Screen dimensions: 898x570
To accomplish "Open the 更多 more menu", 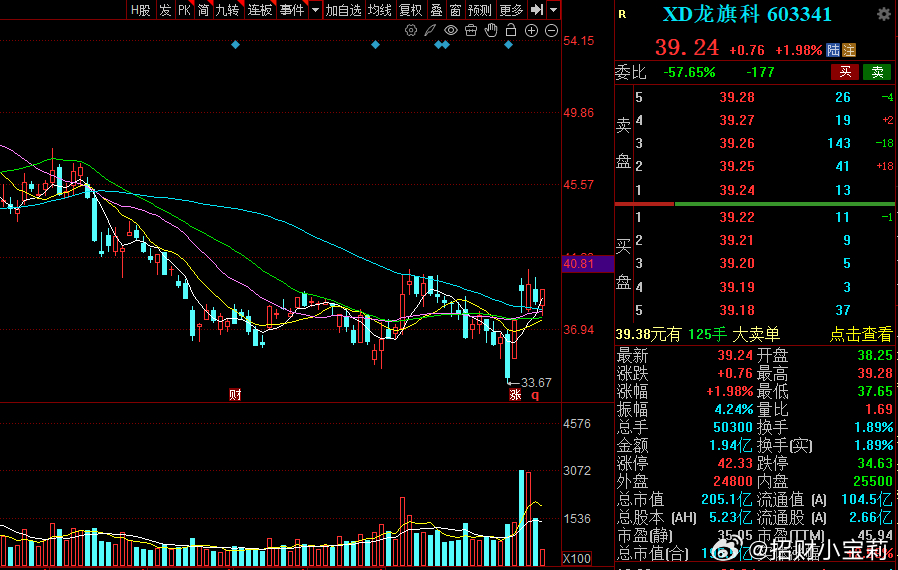I will click(x=511, y=10).
